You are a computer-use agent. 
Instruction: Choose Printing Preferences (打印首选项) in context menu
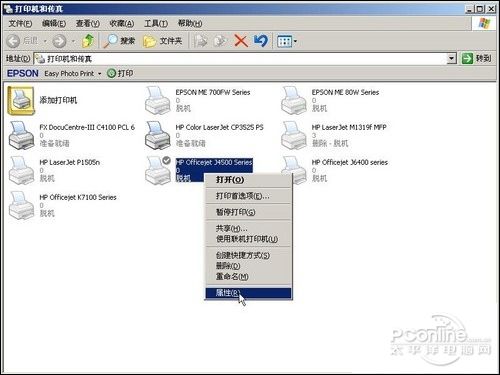click(x=248, y=196)
